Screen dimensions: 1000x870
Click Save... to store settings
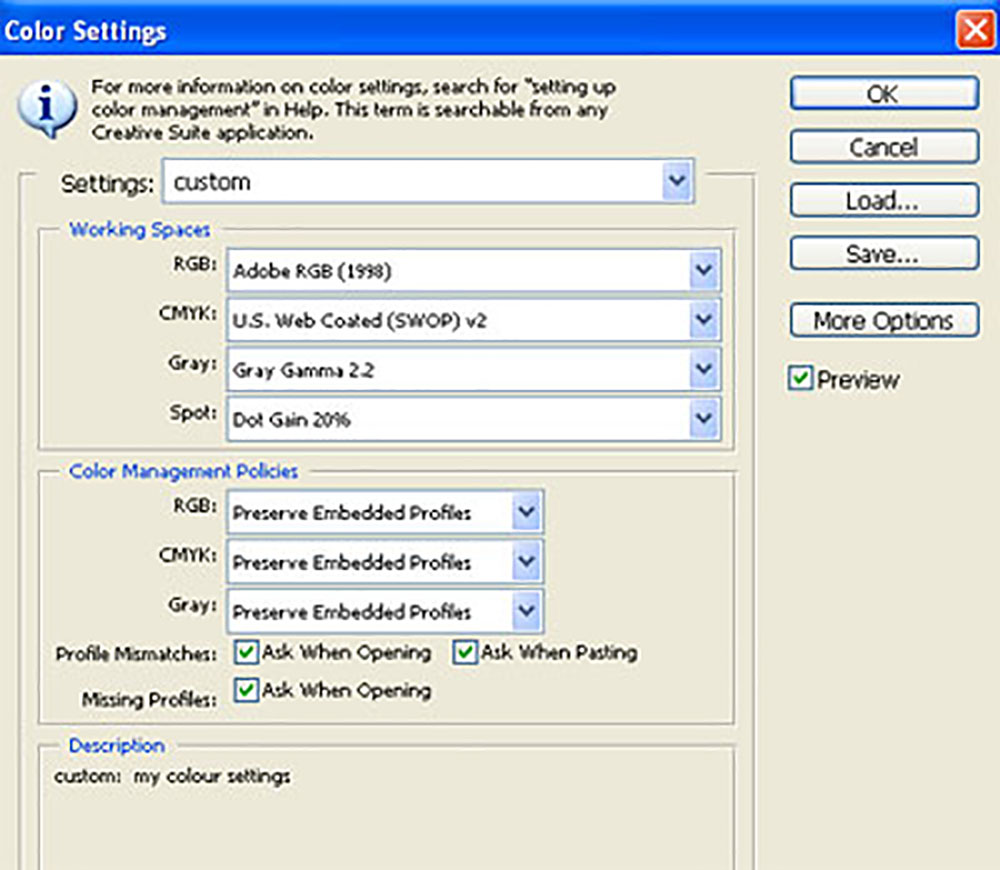pos(884,254)
